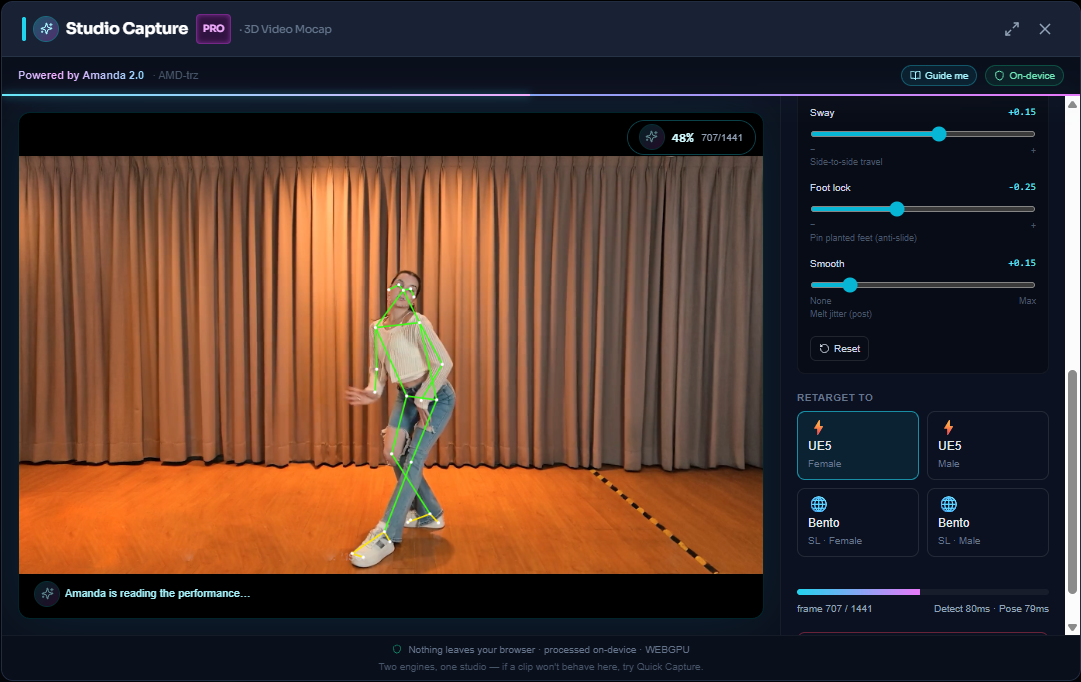Click the '+0.15' Sway value

tap(1022, 112)
